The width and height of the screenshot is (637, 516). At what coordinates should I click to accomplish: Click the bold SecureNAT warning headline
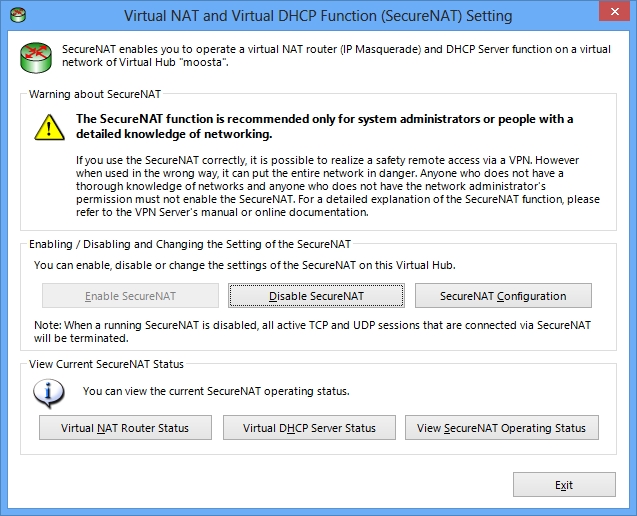click(324, 126)
